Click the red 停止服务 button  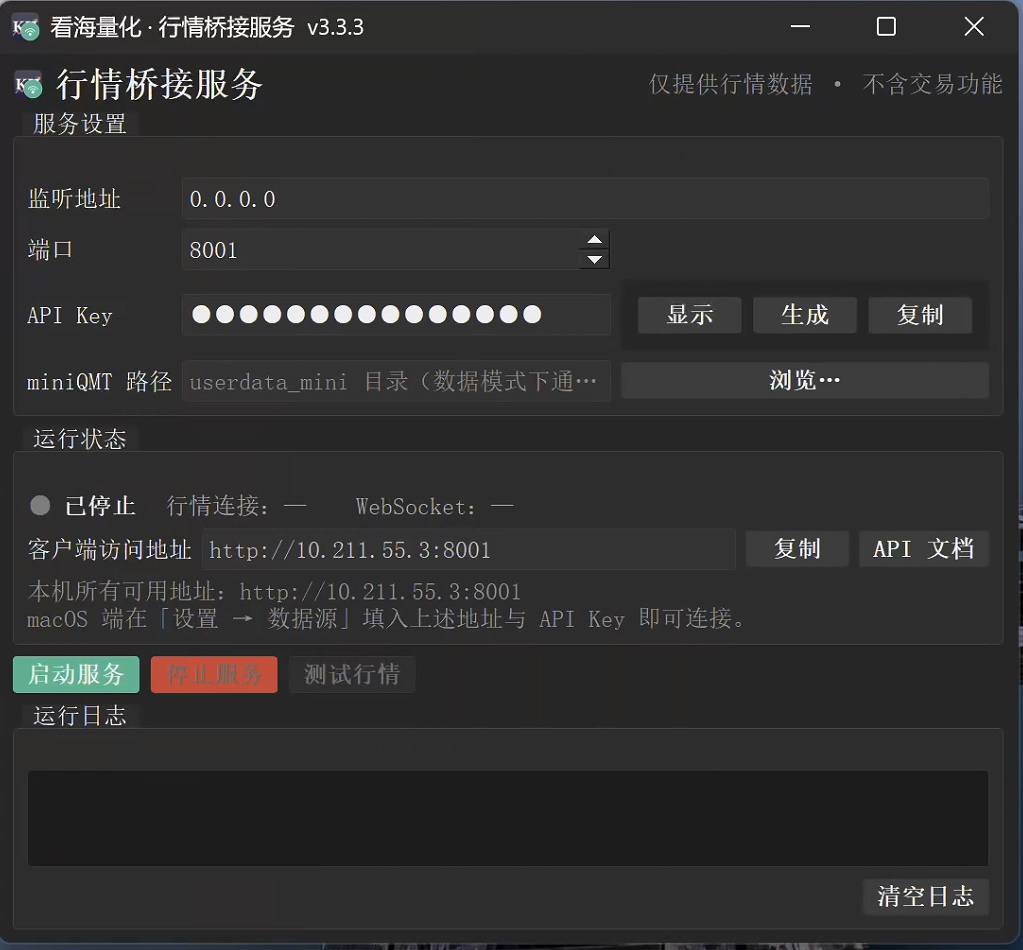[214, 674]
